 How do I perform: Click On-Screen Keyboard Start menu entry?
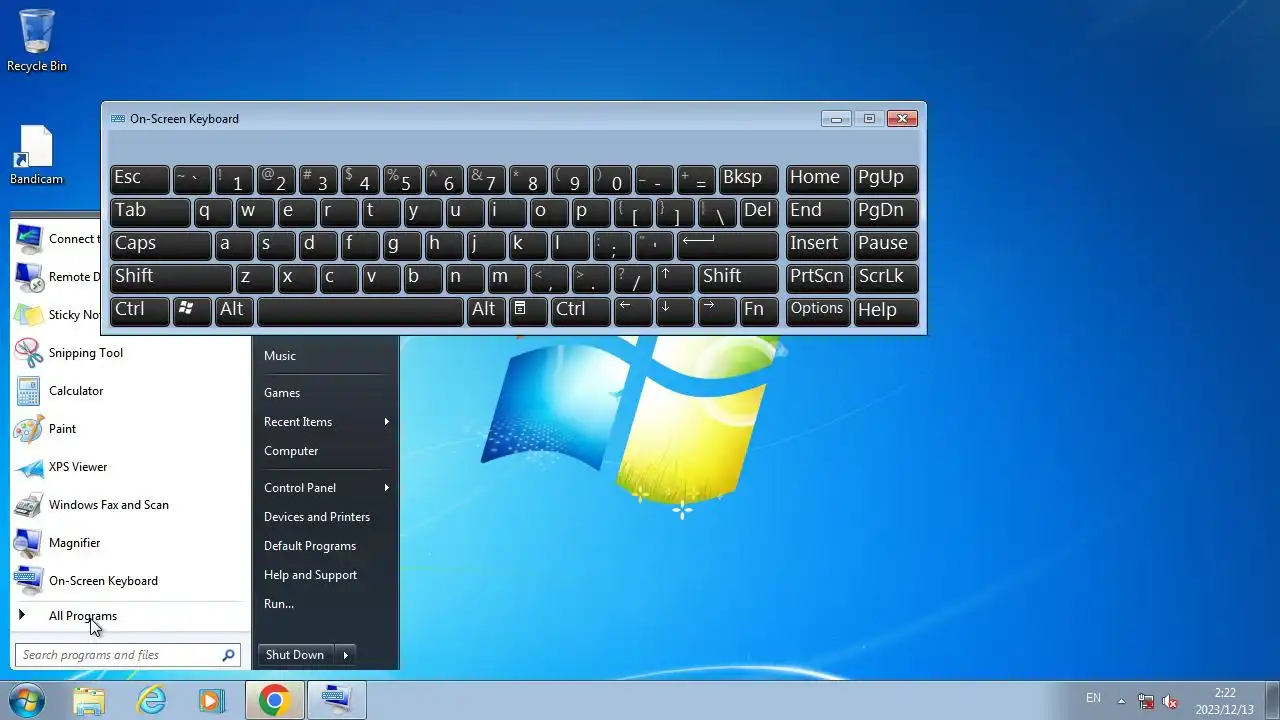coord(130,581)
